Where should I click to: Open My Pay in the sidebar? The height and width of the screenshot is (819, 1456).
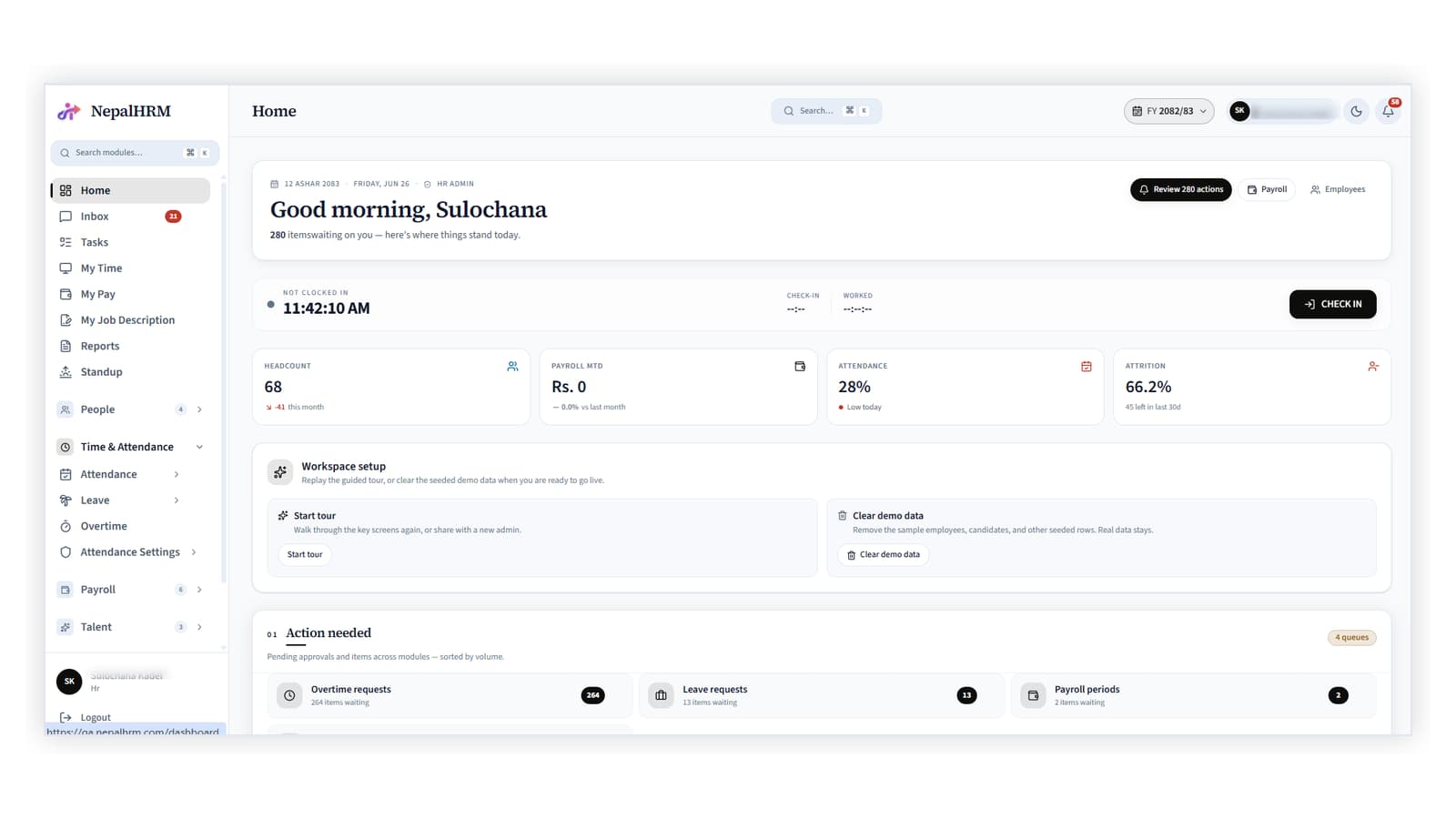(130, 294)
